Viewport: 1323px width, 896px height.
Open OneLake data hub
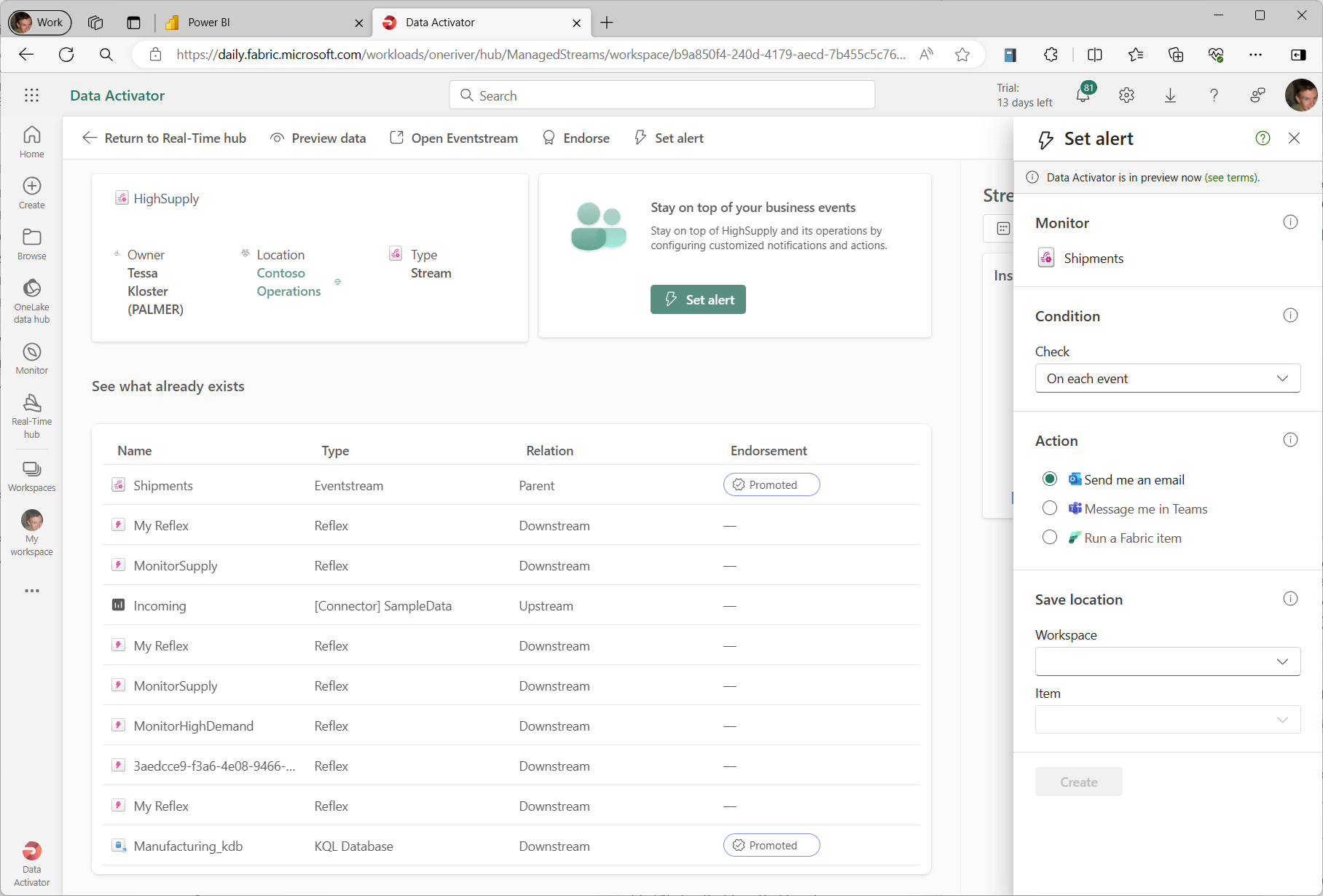pyautogui.click(x=31, y=301)
